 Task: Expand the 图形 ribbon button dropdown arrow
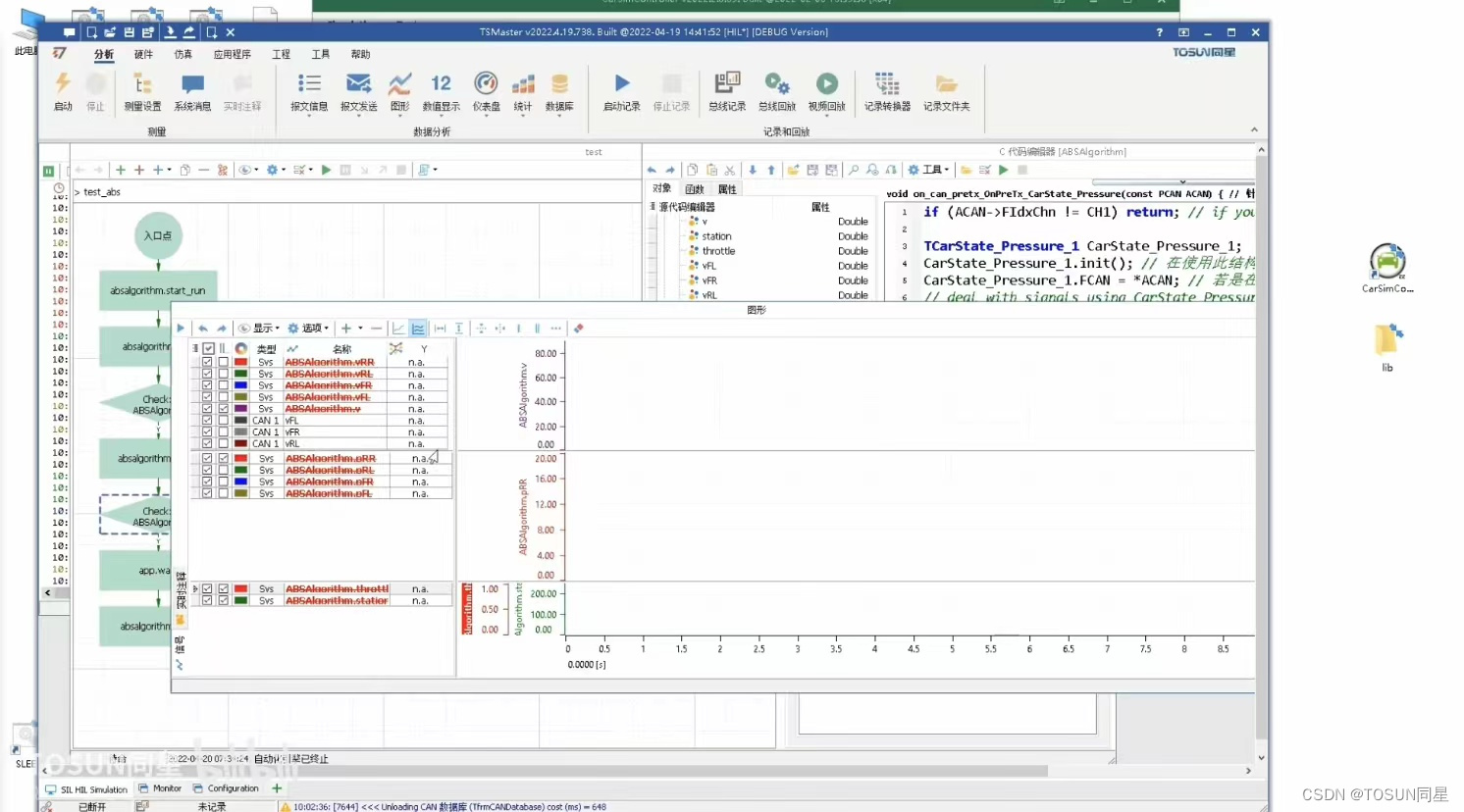click(x=400, y=116)
